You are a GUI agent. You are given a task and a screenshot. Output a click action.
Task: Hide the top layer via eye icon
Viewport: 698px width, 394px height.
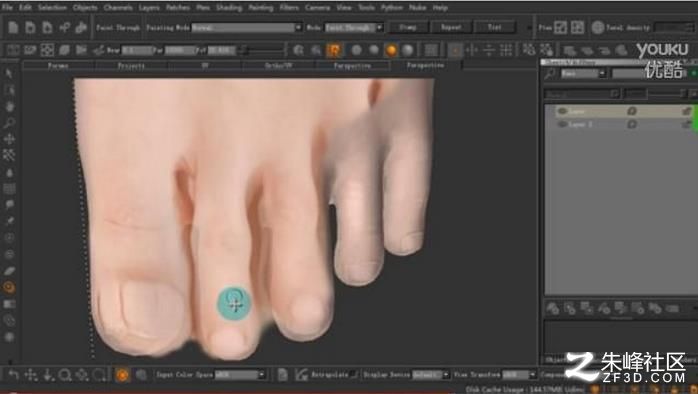(x=562, y=111)
